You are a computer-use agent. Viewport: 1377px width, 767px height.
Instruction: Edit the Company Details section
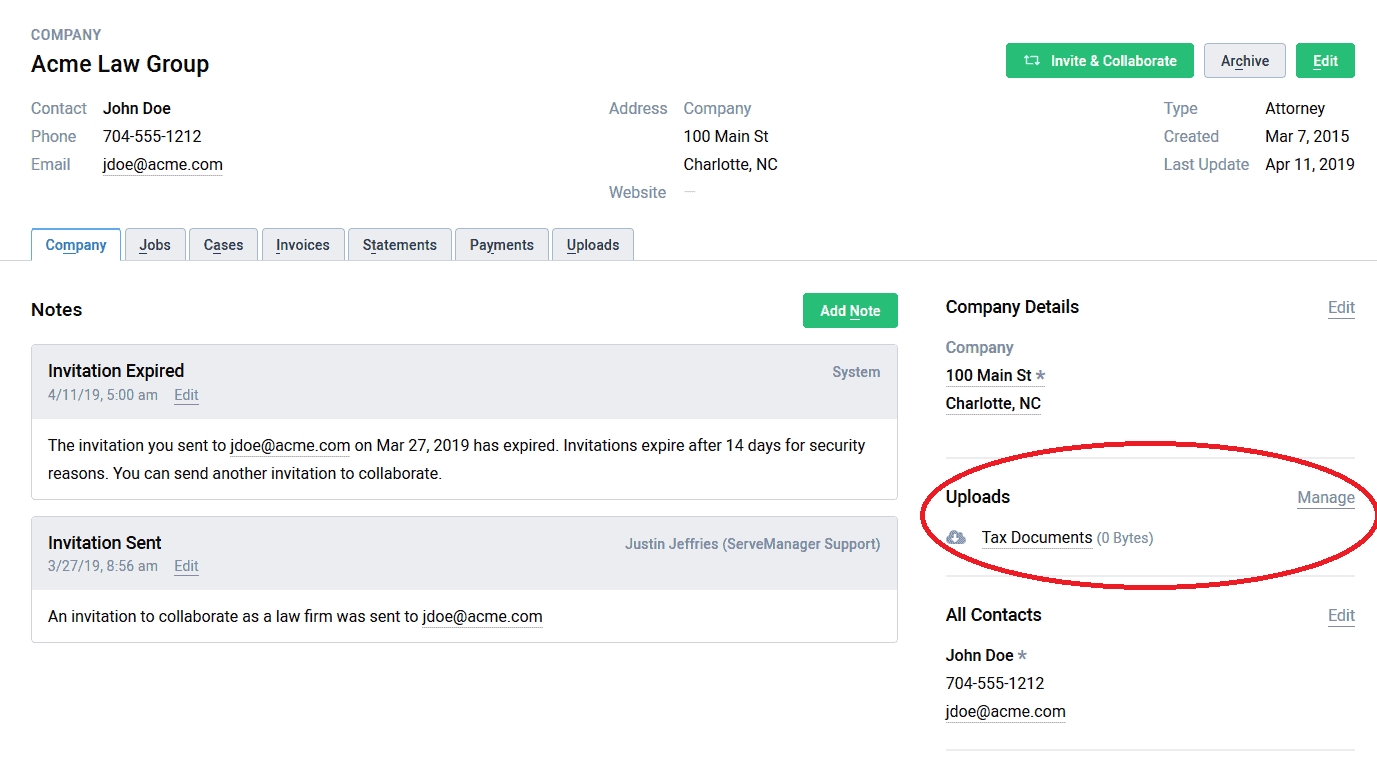[1341, 307]
